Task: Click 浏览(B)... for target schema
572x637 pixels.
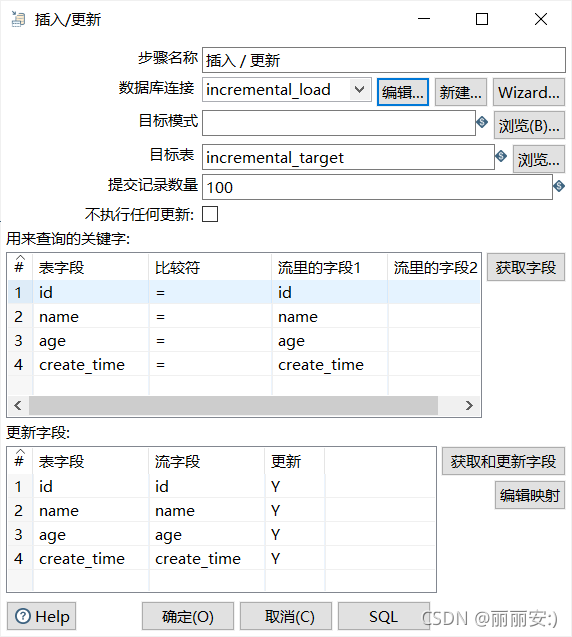Action: (529, 126)
